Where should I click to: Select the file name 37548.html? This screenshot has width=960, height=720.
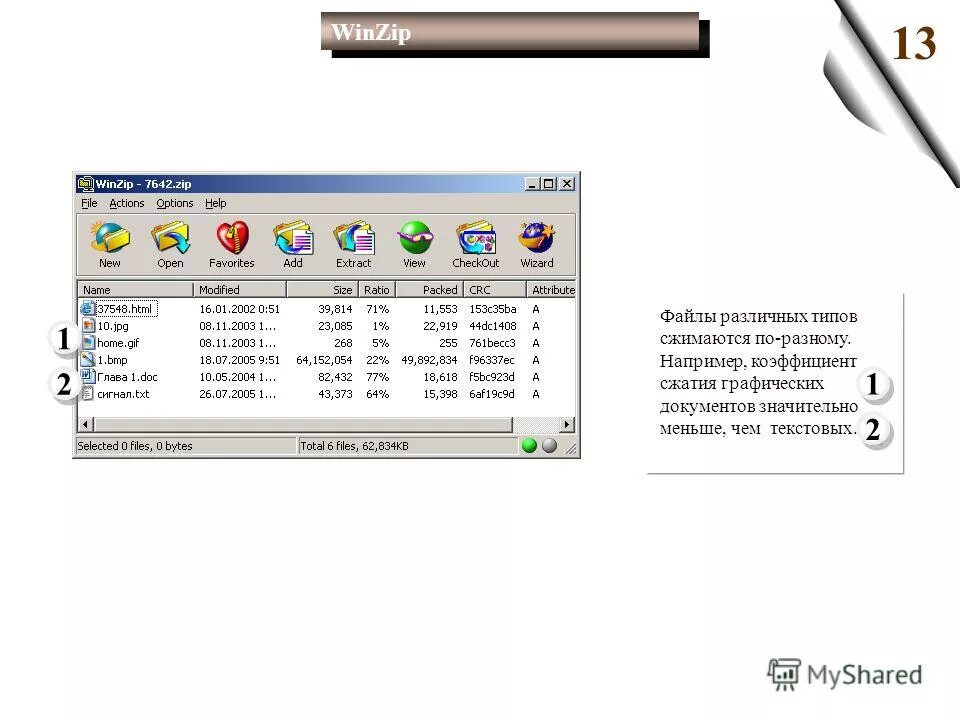125,309
